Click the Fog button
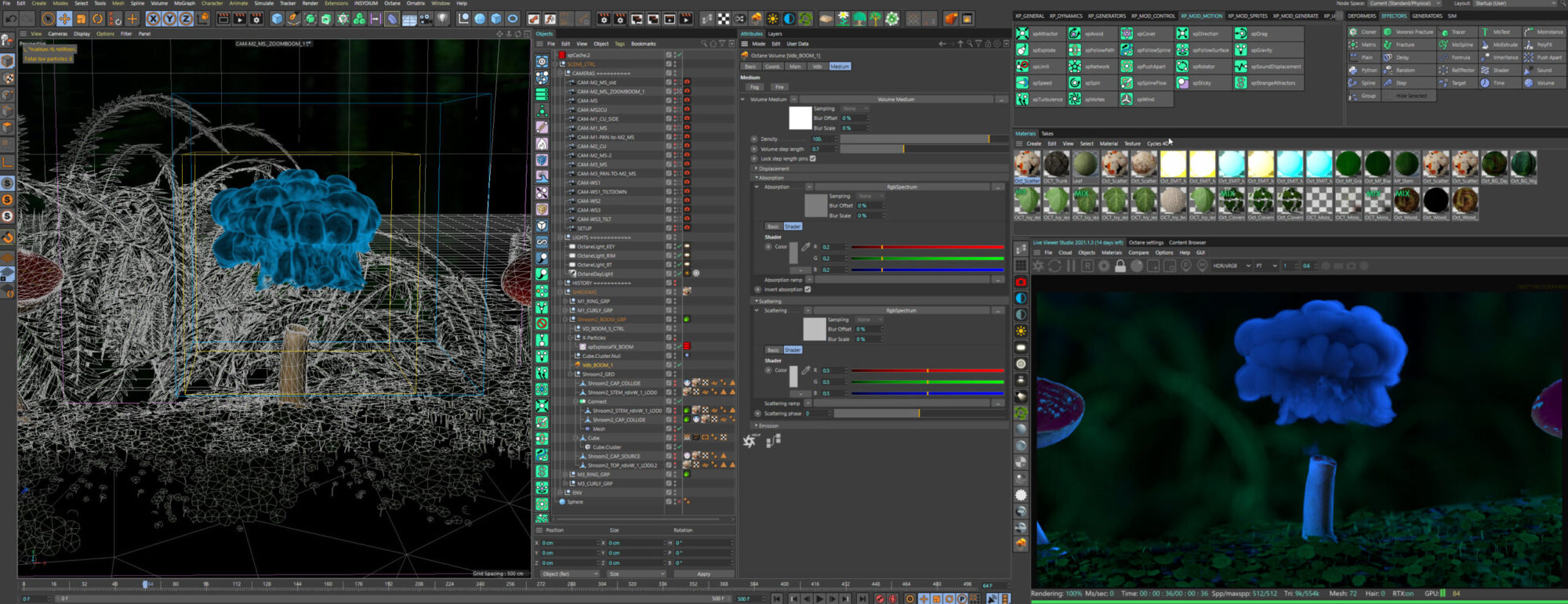Screen dimensions: 1568x604 coord(754,87)
